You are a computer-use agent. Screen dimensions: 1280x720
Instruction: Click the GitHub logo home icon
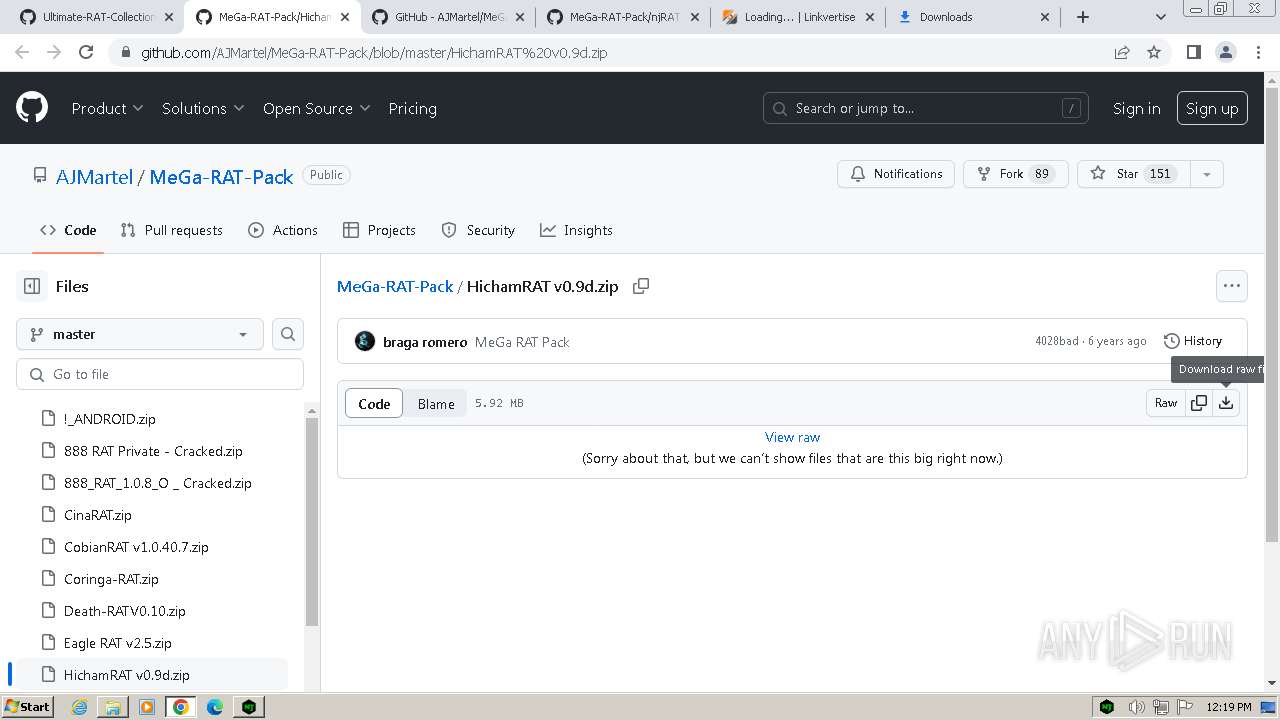coord(32,108)
